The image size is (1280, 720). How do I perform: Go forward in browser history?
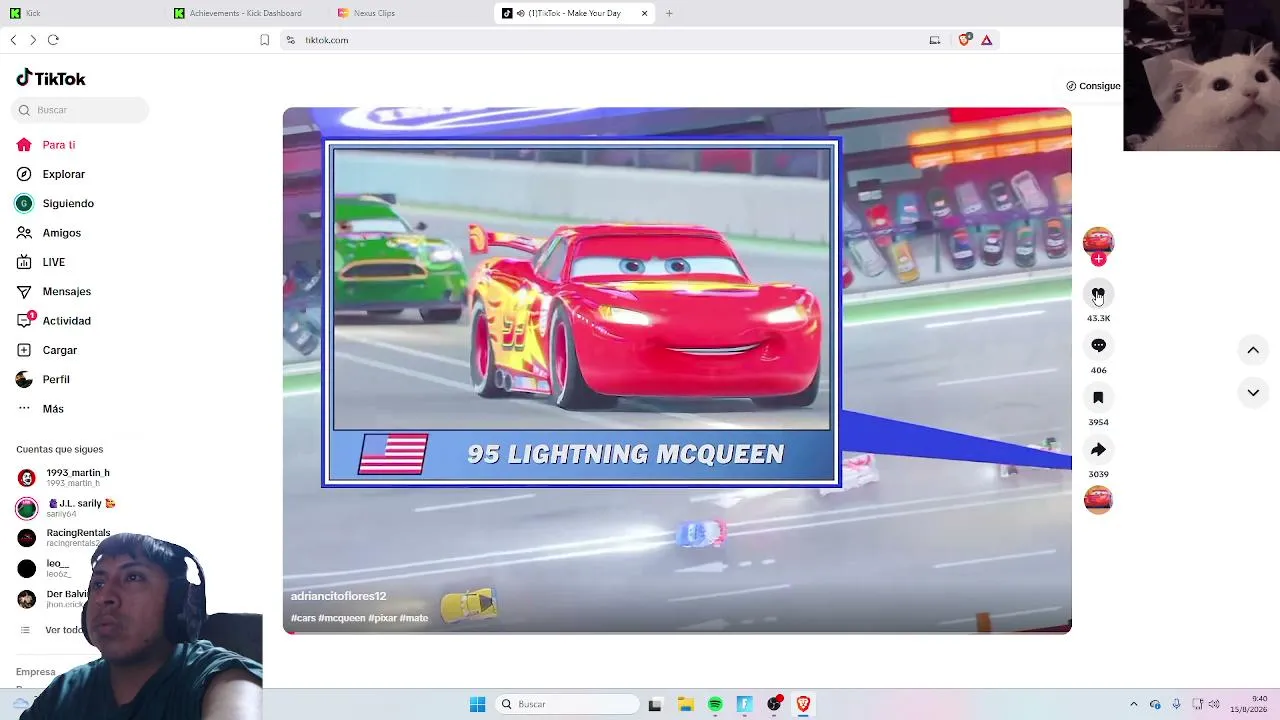(33, 40)
